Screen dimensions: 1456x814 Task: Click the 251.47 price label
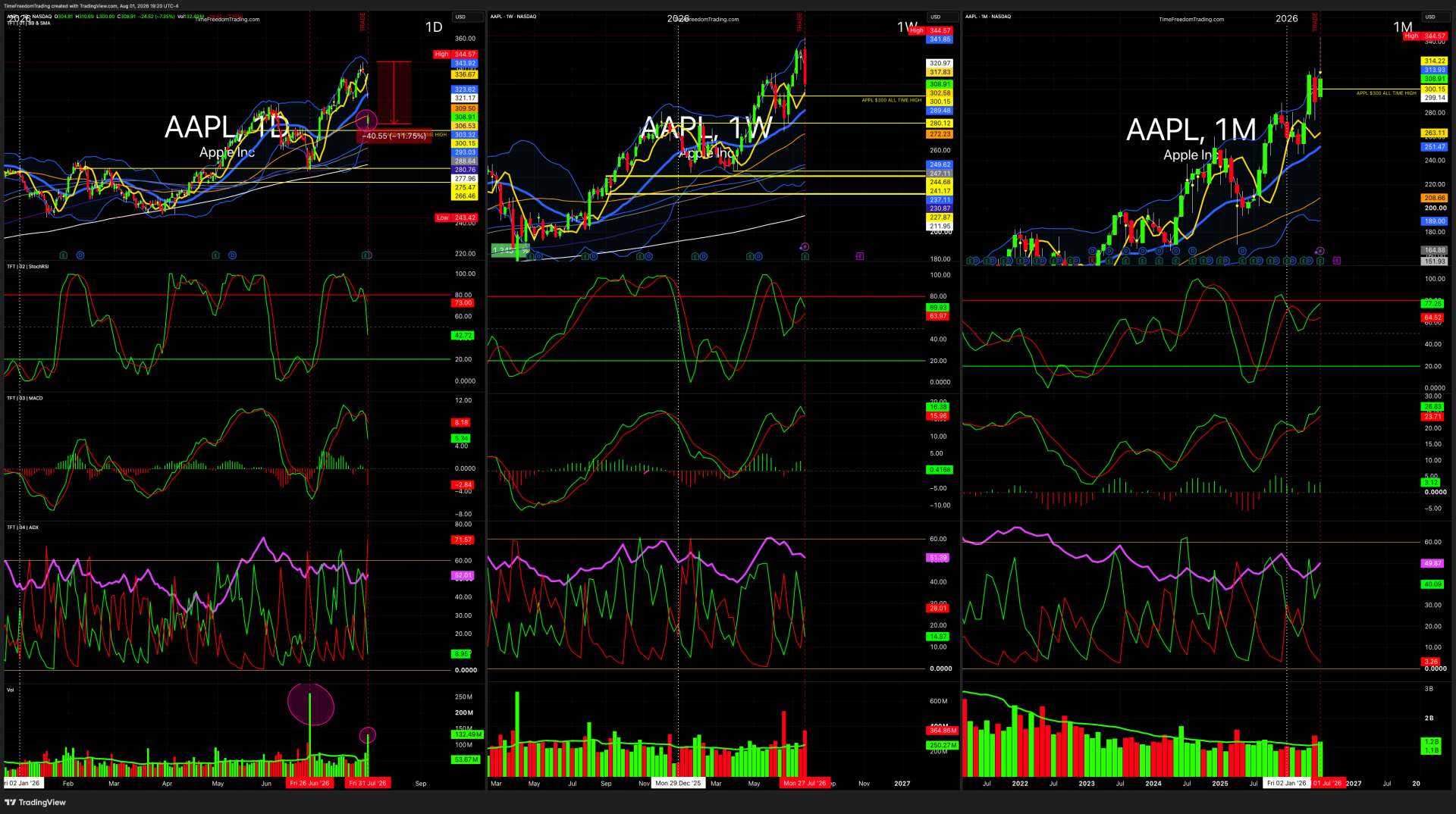click(1434, 147)
